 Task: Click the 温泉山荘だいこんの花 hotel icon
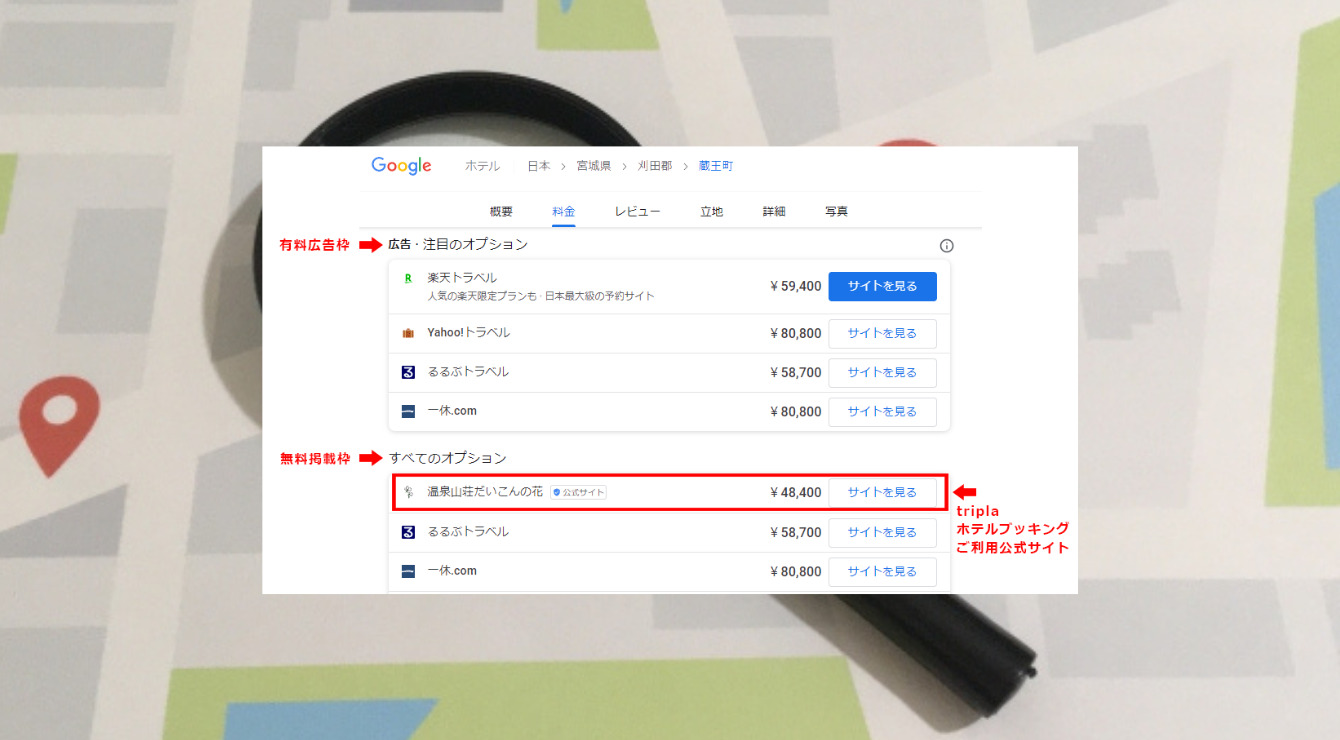408,492
